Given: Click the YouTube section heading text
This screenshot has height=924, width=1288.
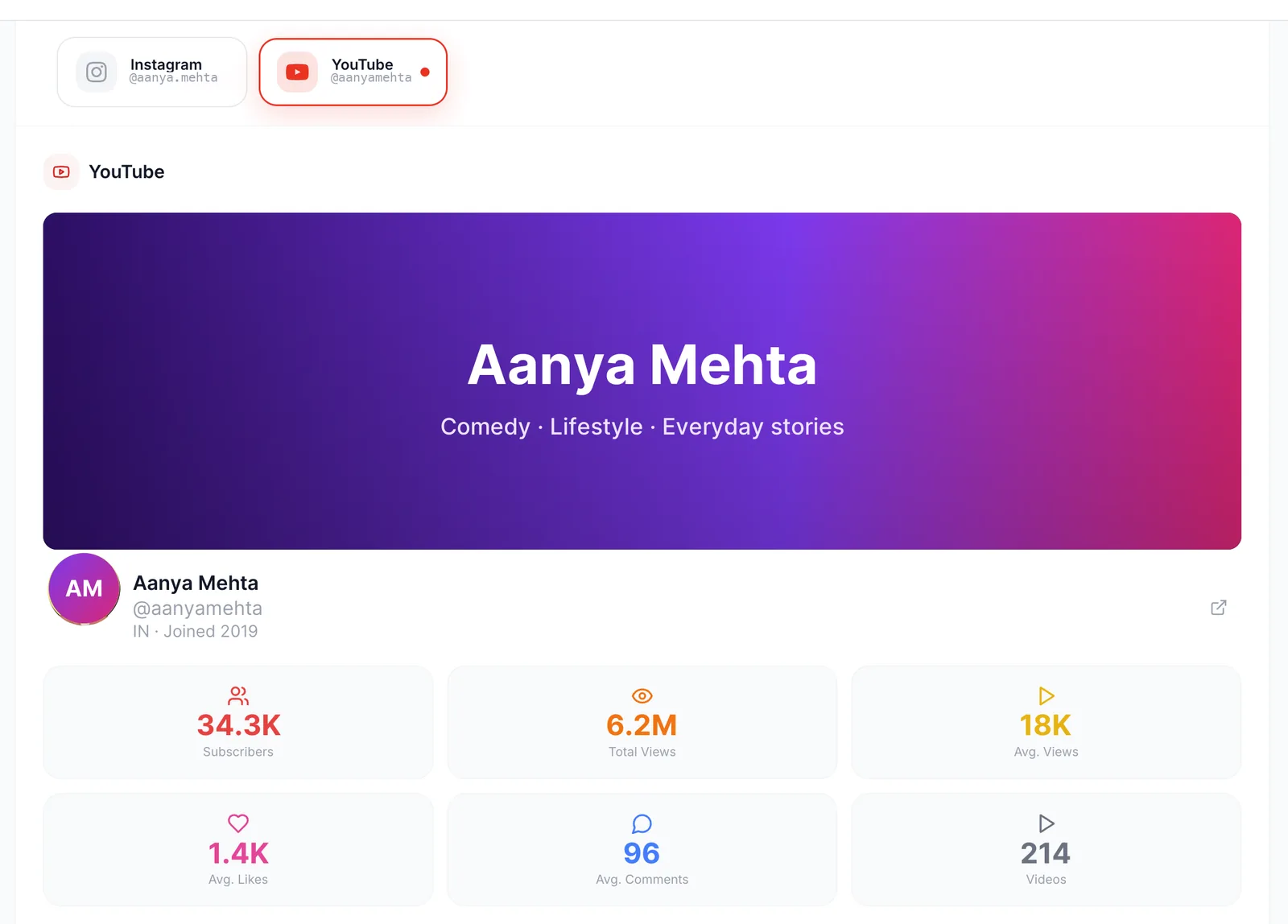Looking at the screenshot, I should pos(126,171).
